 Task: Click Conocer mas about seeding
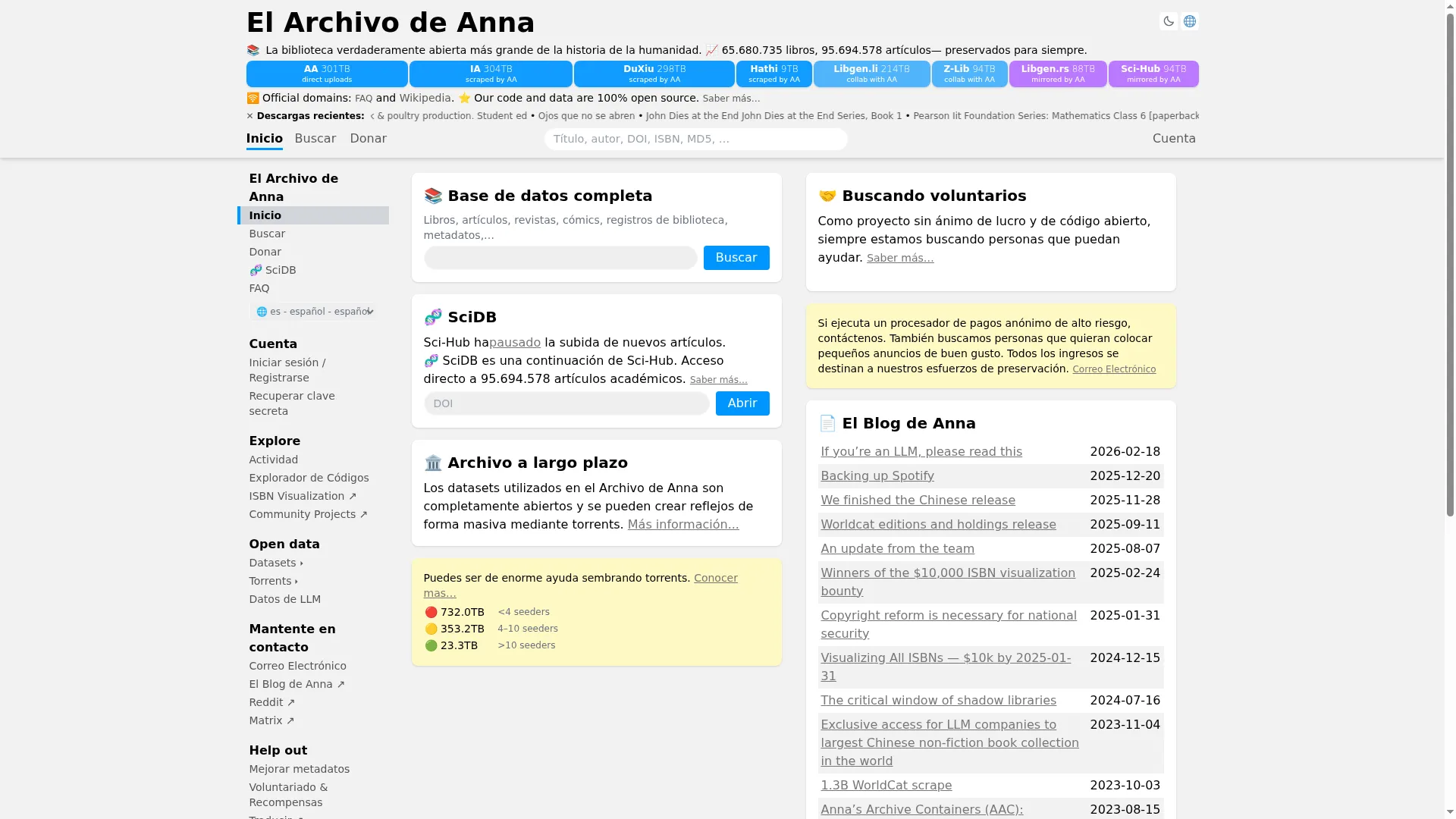tap(580, 585)
